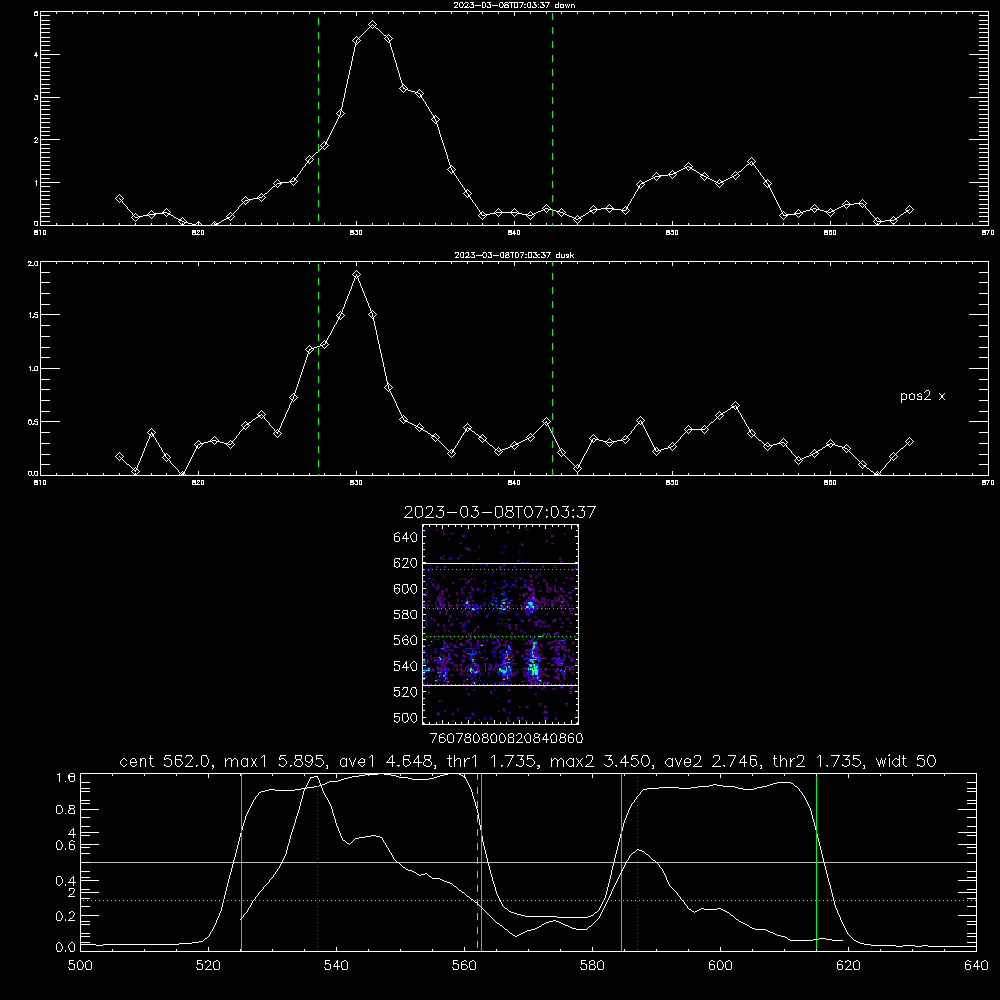Click x-axis label 500 of the bottom plot

click(80, 966)
